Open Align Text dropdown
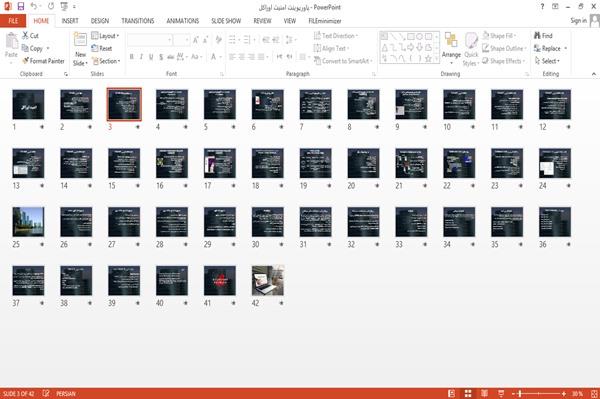Viewport: 600px width, 399px height. (x=331, y=48)
